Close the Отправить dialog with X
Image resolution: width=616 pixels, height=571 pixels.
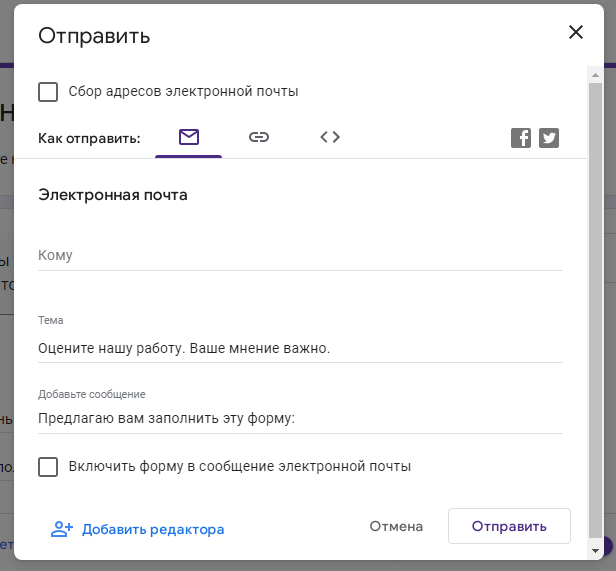[x=576, y=32]
